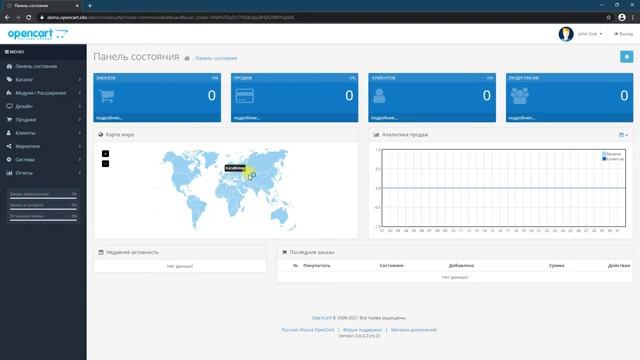Open подробнее link in КЛИЕНТОВ tile

click(x=384, y=118)
